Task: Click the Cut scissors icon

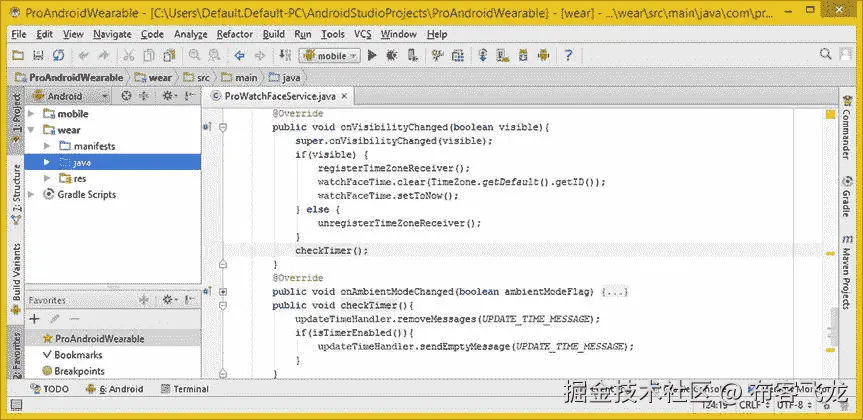Action: click(x=128, y=55)
